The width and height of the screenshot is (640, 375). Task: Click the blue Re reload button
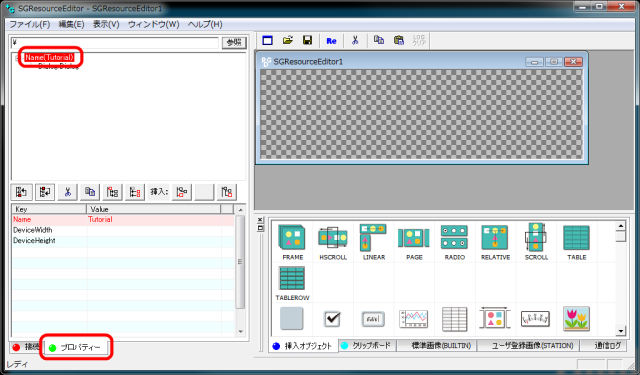[331, 41]
